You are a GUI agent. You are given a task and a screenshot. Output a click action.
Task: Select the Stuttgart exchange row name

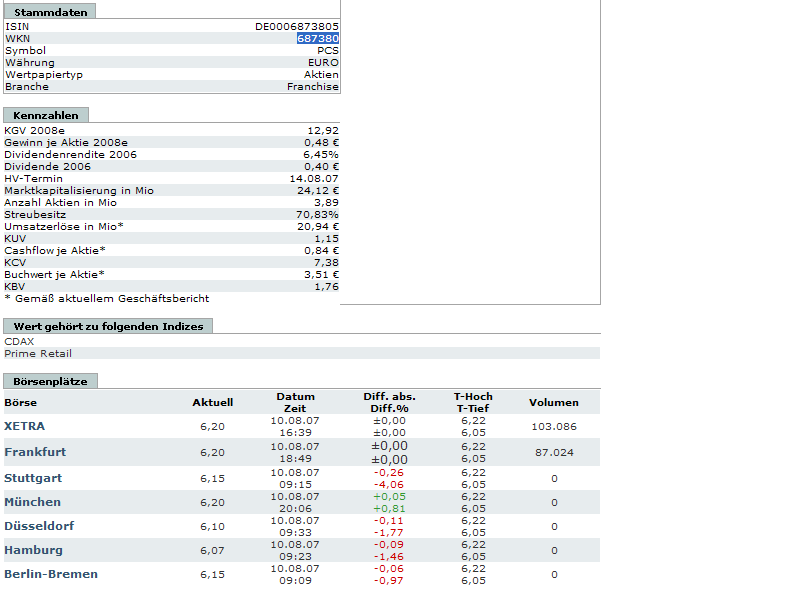click(33, 478)
